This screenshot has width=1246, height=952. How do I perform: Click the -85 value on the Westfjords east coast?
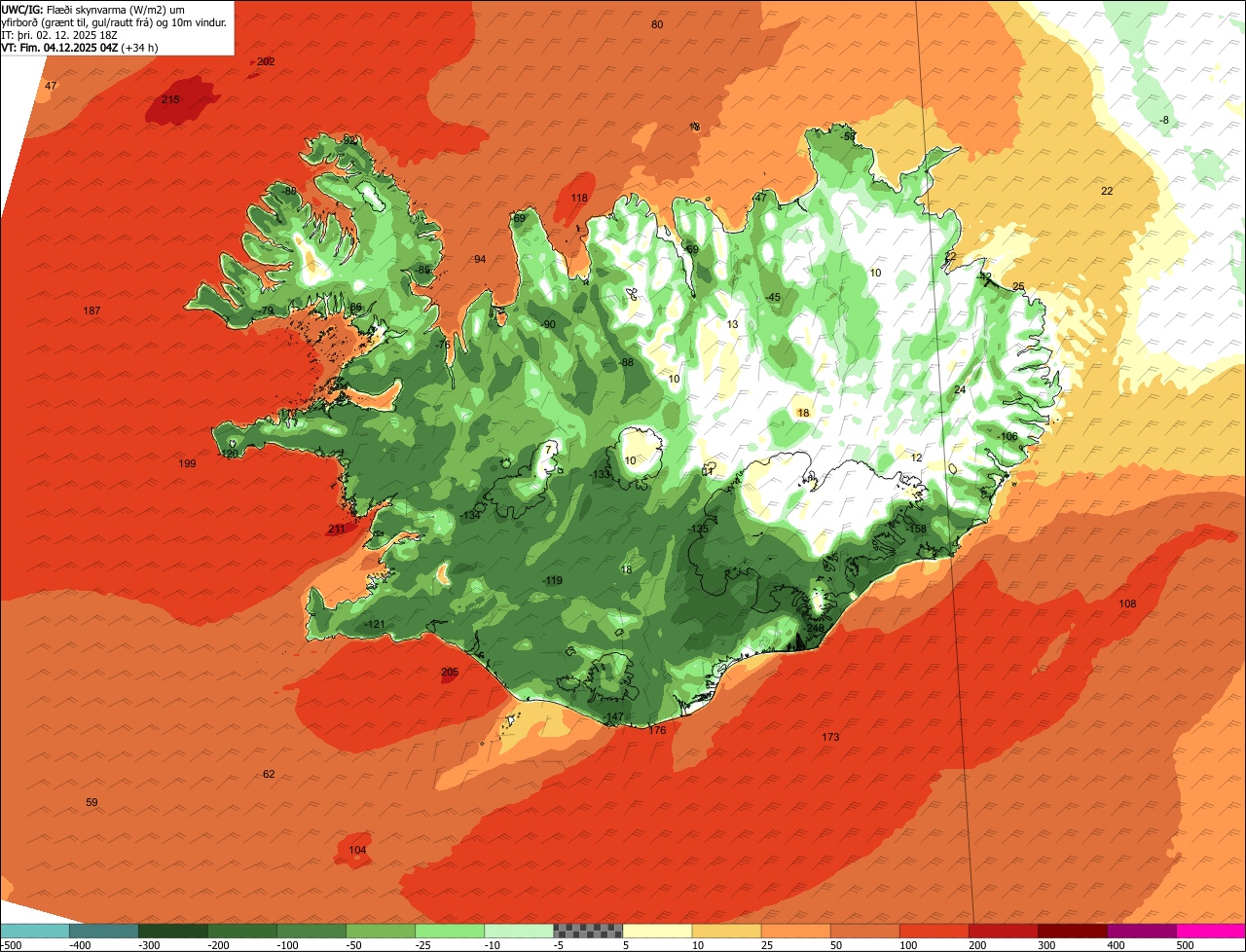[422, 270]
